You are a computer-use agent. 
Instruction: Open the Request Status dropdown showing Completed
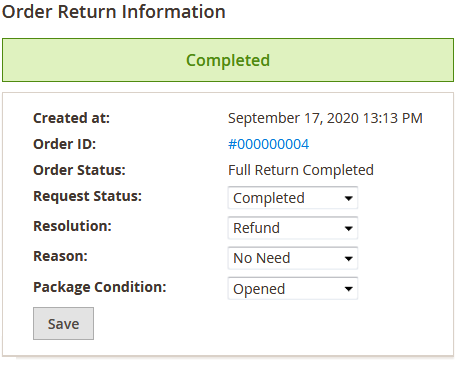(293, 198)
